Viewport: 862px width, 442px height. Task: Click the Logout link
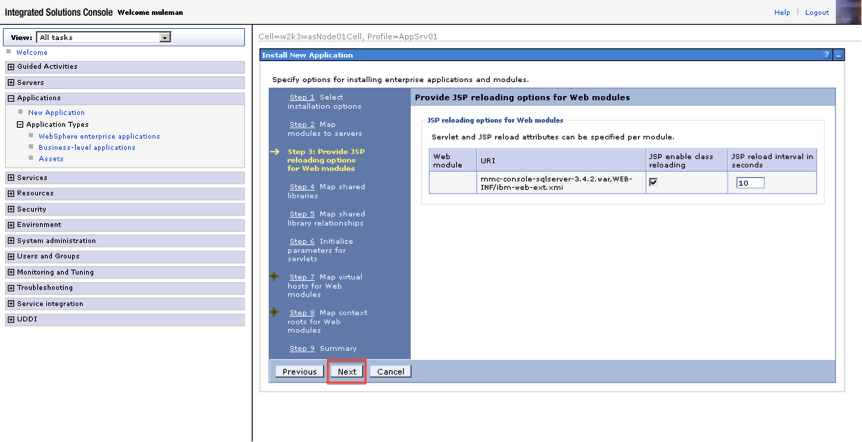click(817, 12)
